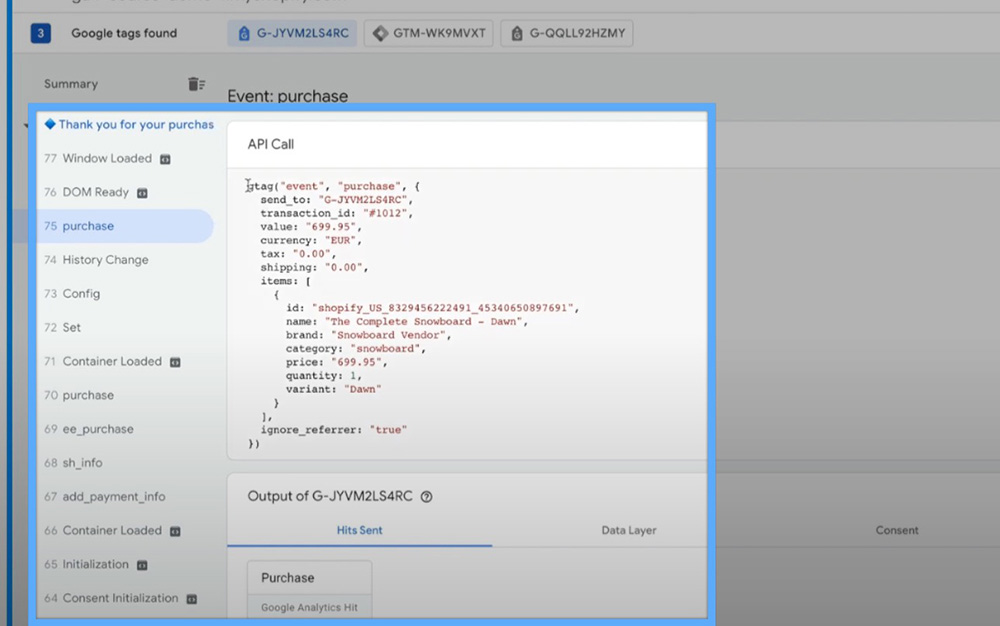Open the Purchase Google Analytics Hit card
The image size is (1000, 626).
point(309,589)
